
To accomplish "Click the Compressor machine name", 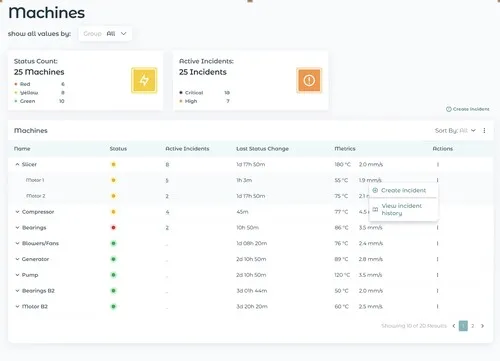I will point(38,212).
